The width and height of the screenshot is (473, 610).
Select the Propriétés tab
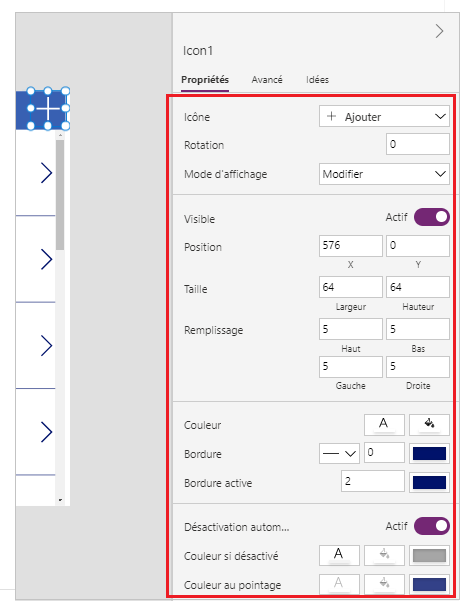tap(205, 80)
